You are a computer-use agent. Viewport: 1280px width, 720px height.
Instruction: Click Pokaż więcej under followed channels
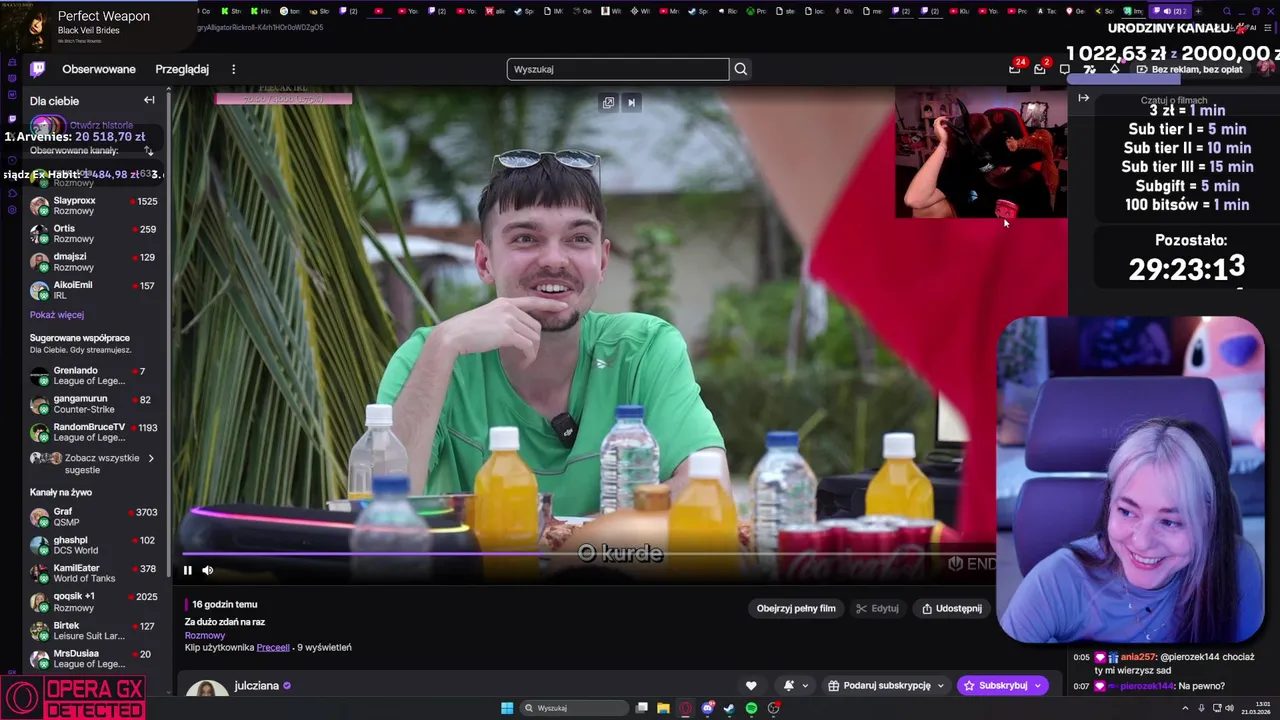(x=57, y=315)
